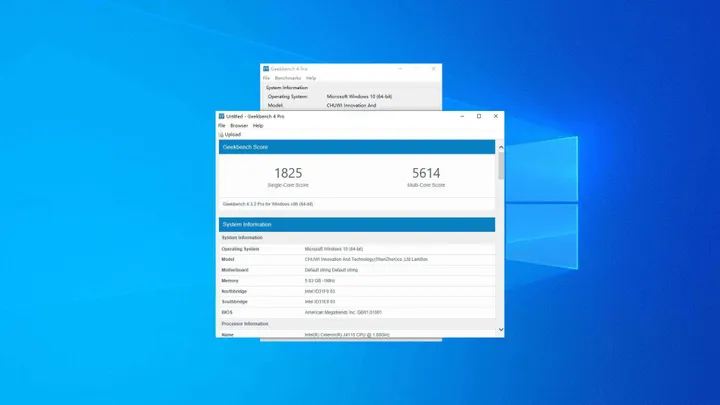
Task: Close the background Geekbench 4 Pro window
Action: click(x=433, y=69)
